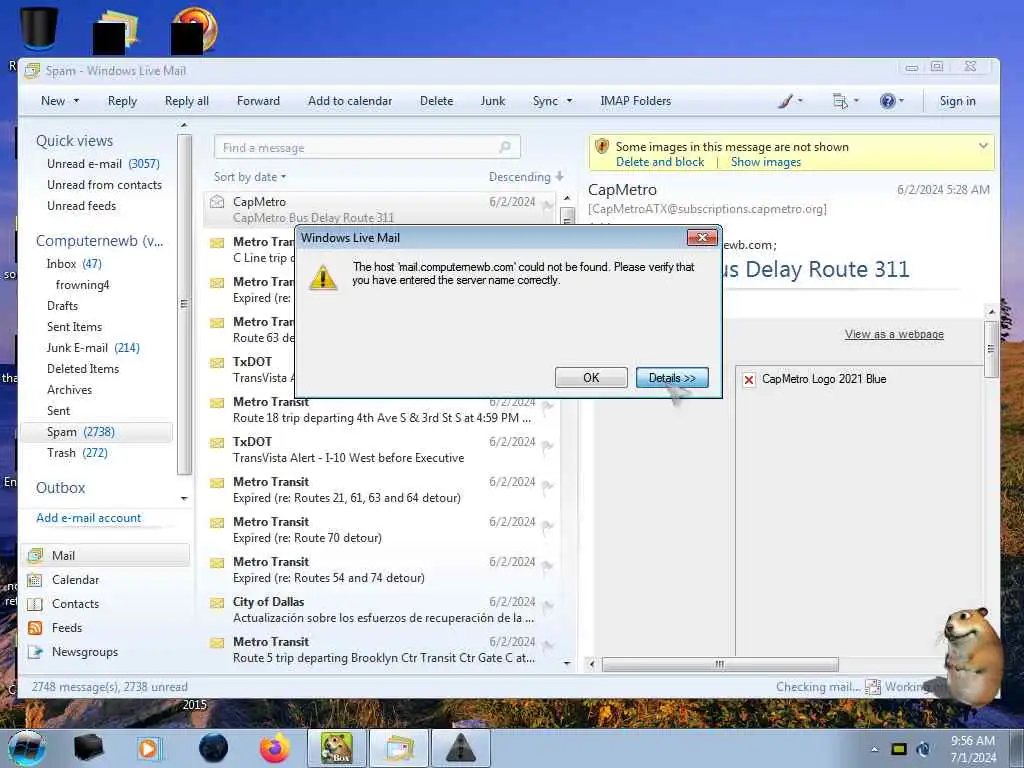Switch to Contacts view
This screenshot has height=768, width=1024.
click(75, 604)
